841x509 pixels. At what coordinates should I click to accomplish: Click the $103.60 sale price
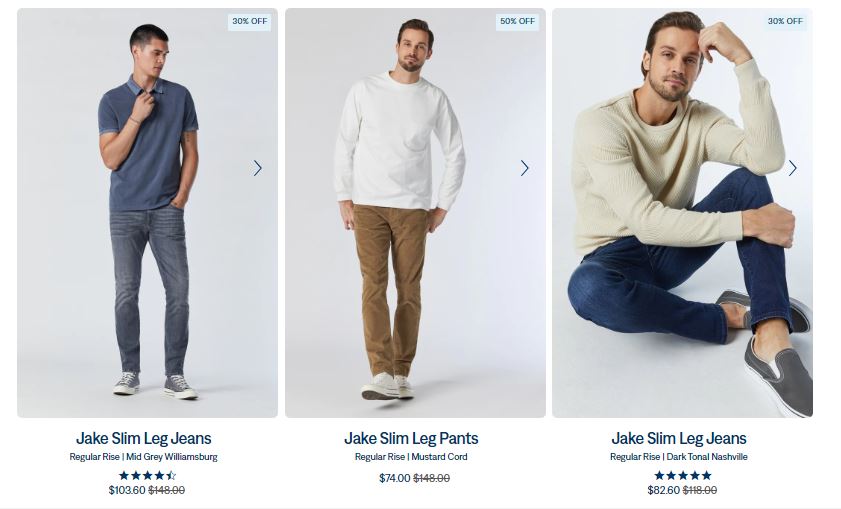pos(127,490)
